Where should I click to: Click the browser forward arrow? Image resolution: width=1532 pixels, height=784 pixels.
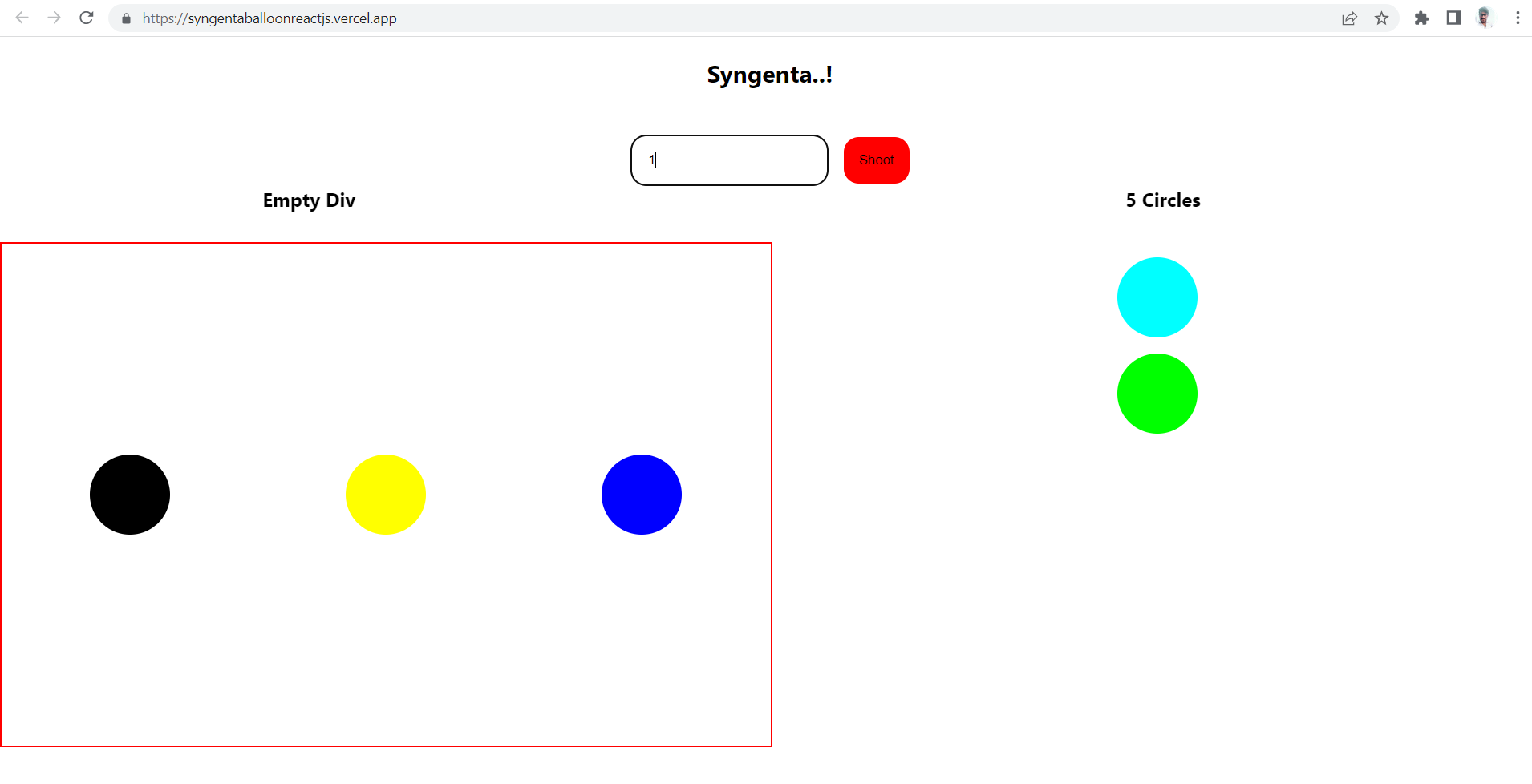54,18
